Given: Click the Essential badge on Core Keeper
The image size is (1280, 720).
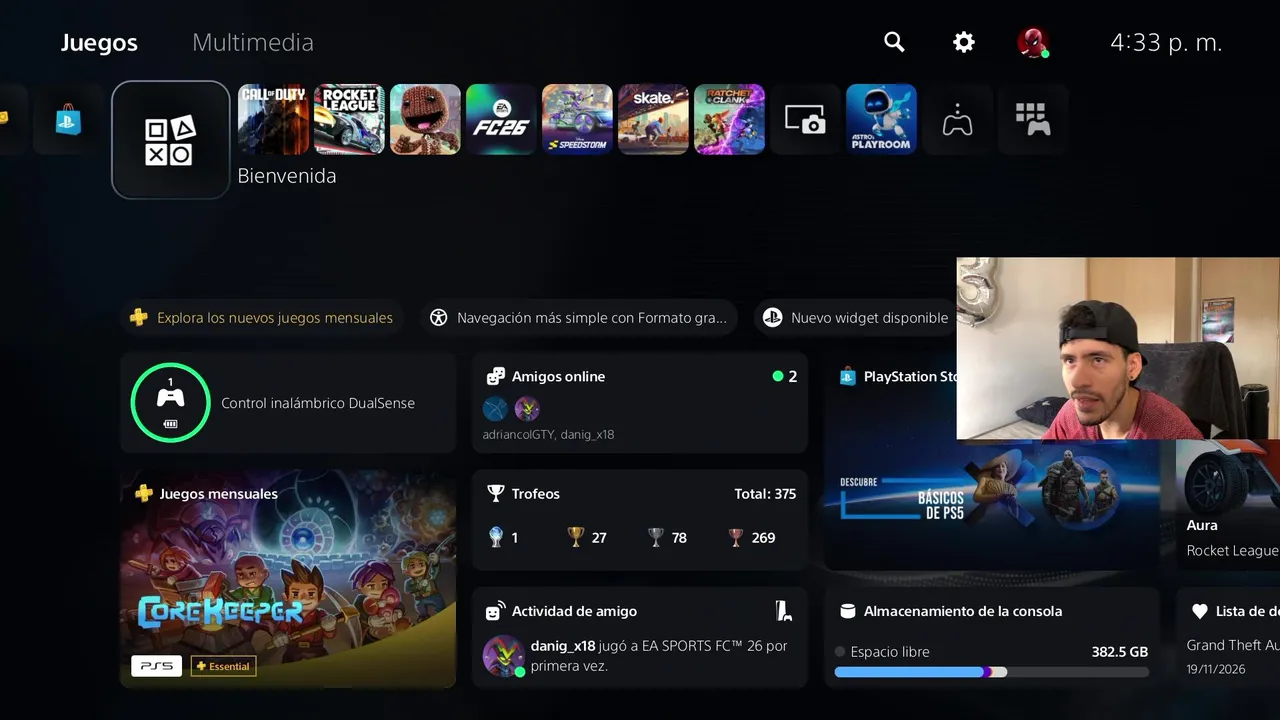Looking at the screenshot, I should click(223, 666).
